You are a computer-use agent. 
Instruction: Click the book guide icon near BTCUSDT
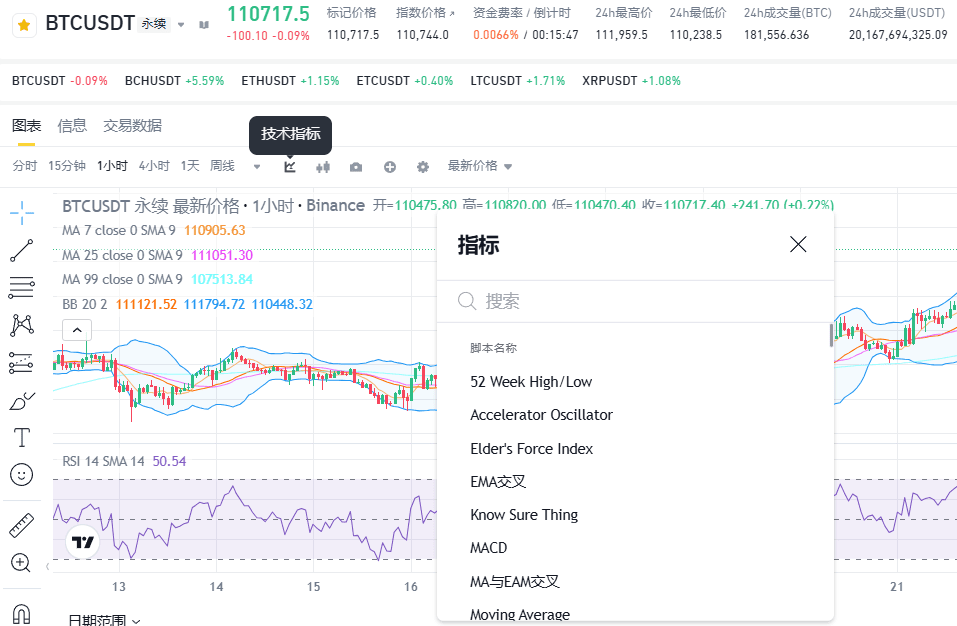204,25
